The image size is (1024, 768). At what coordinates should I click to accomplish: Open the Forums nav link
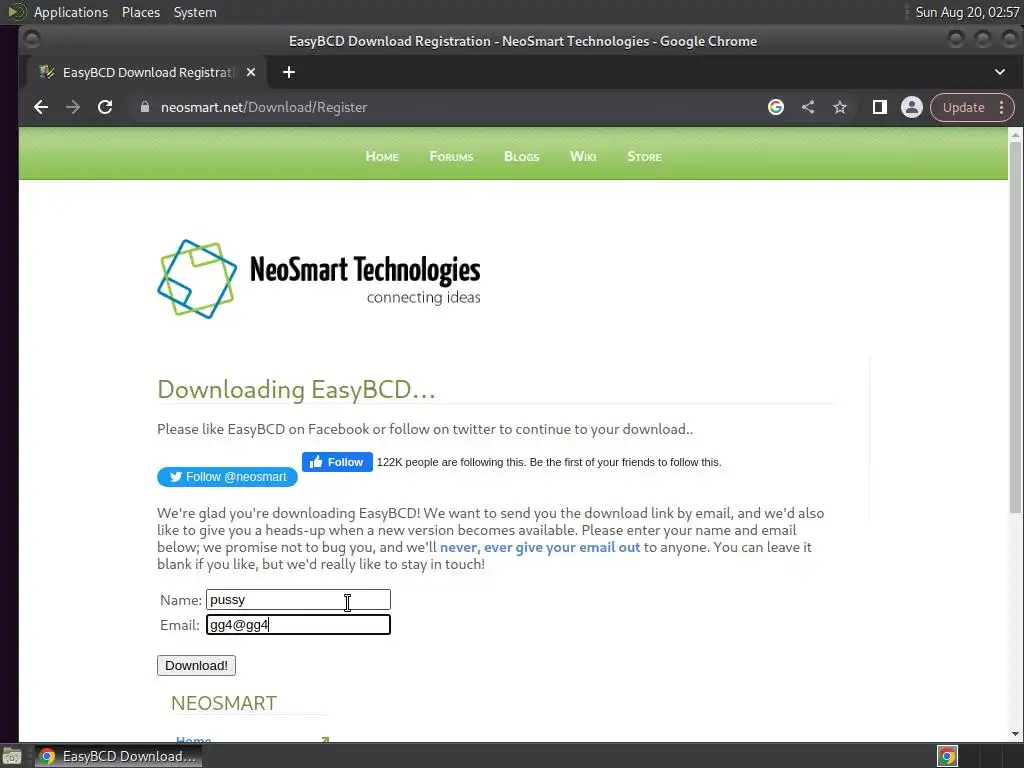451,157
